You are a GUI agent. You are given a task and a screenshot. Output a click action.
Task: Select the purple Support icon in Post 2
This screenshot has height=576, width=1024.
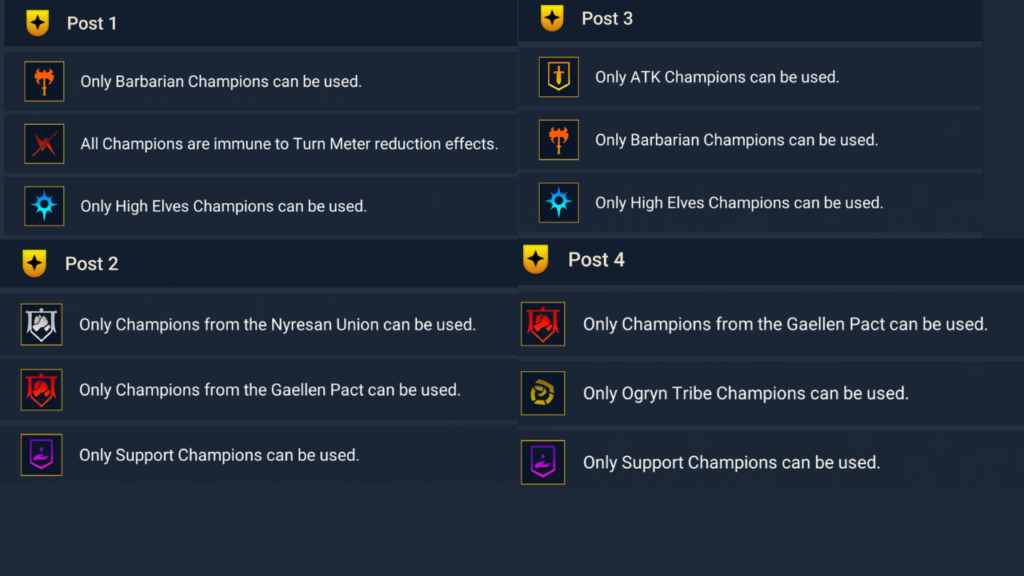[42, 454]
